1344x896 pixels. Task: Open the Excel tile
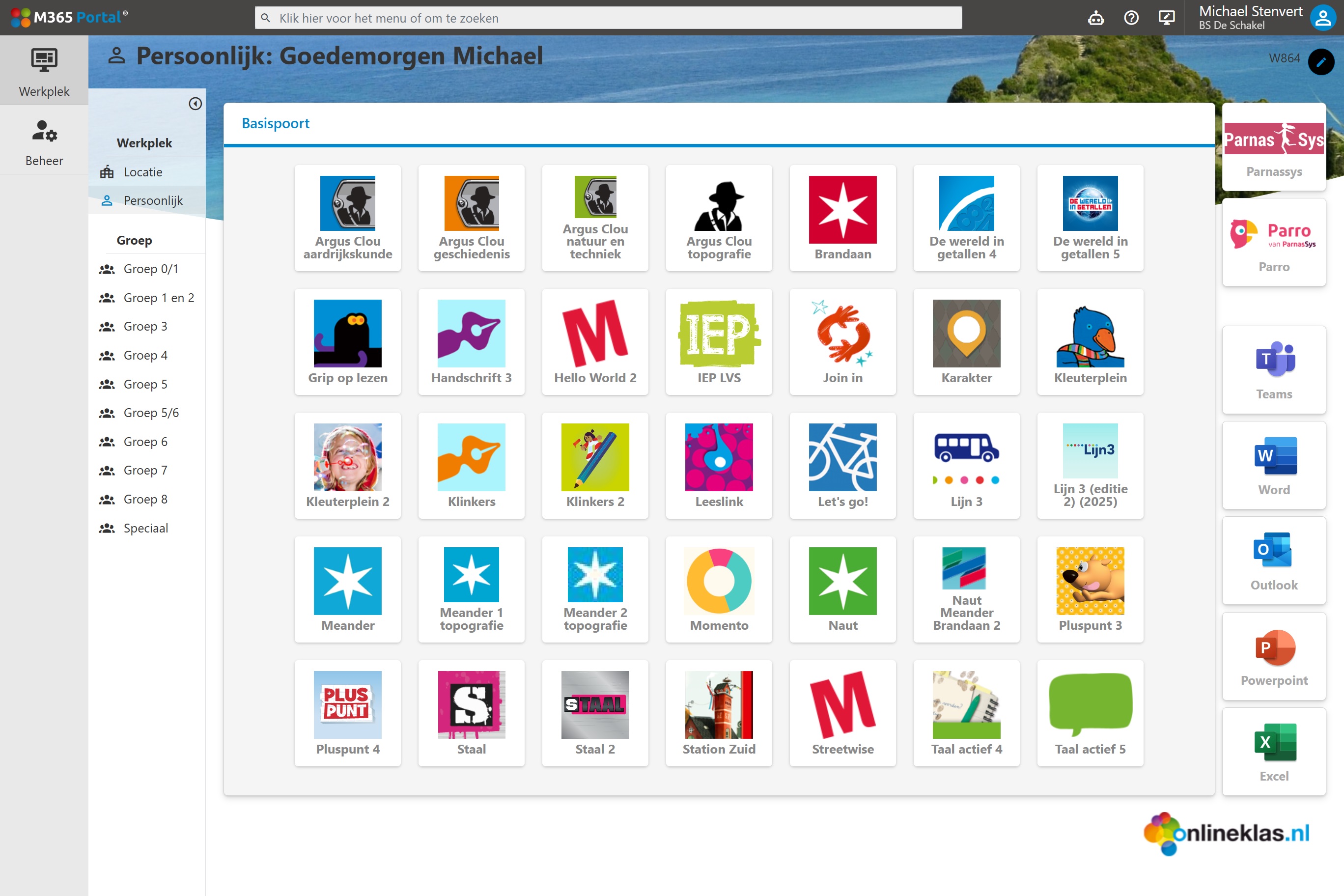[x=1273, y=751]
